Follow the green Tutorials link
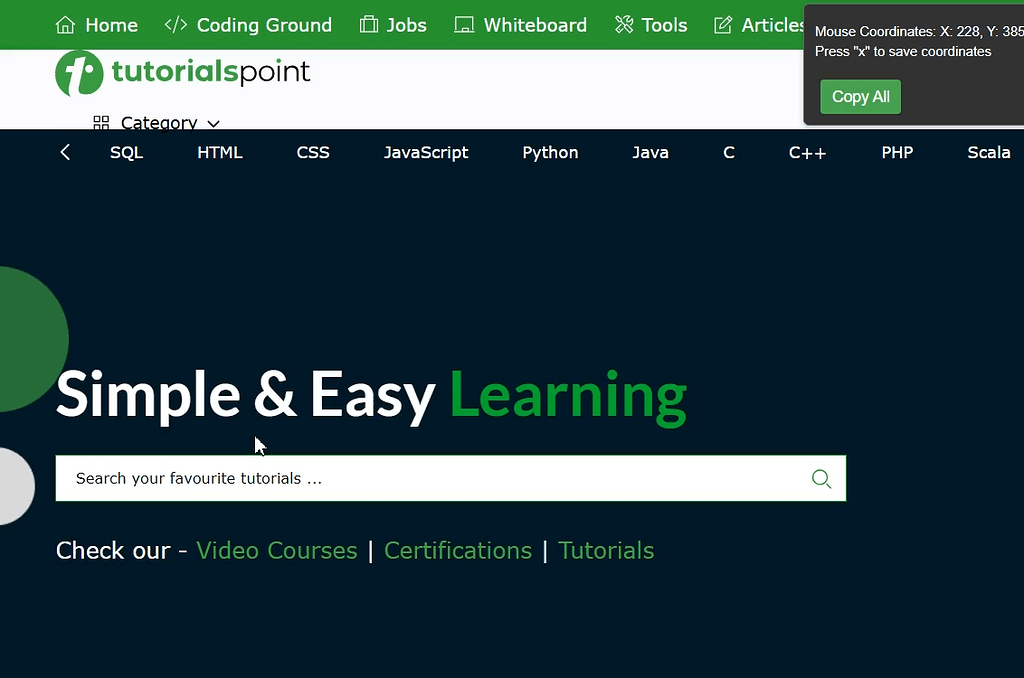 coord(606,551)
